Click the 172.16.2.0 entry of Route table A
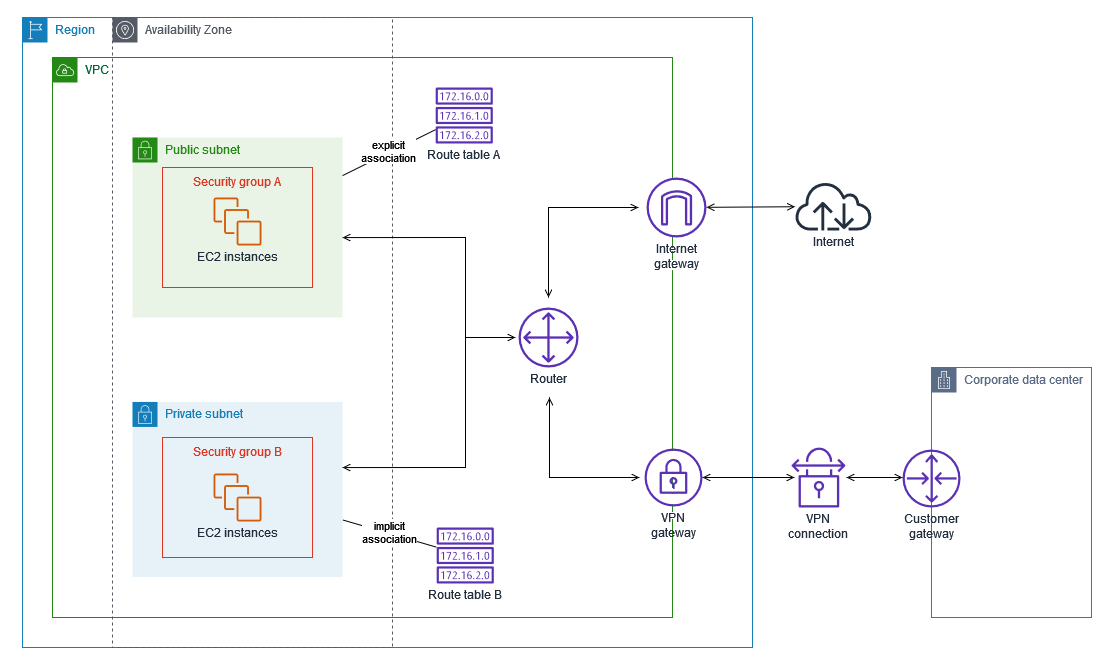This screenshot has width=1110, height=666. [x=464, y=135]
